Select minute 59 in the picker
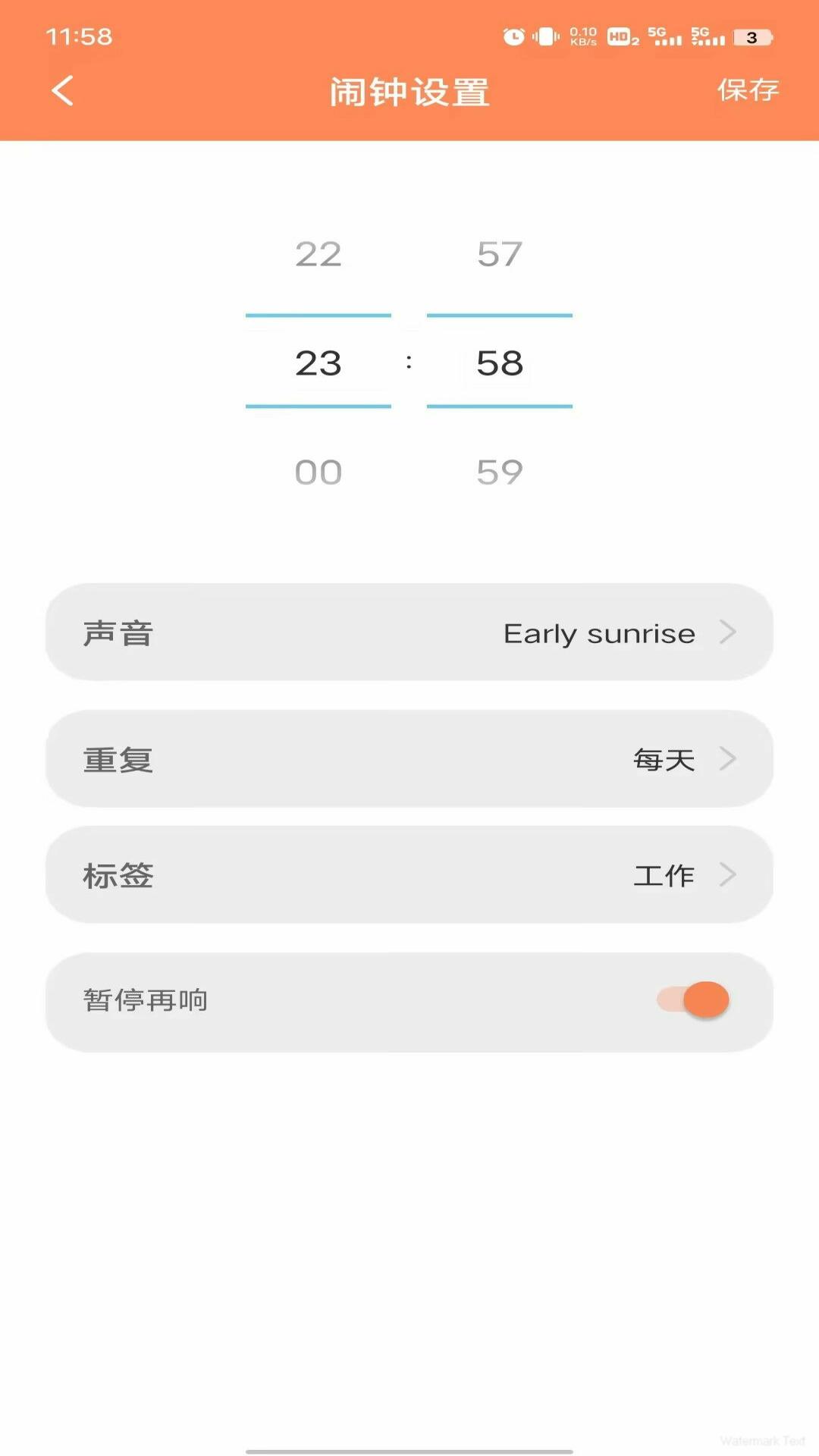 tap(500, 472)
